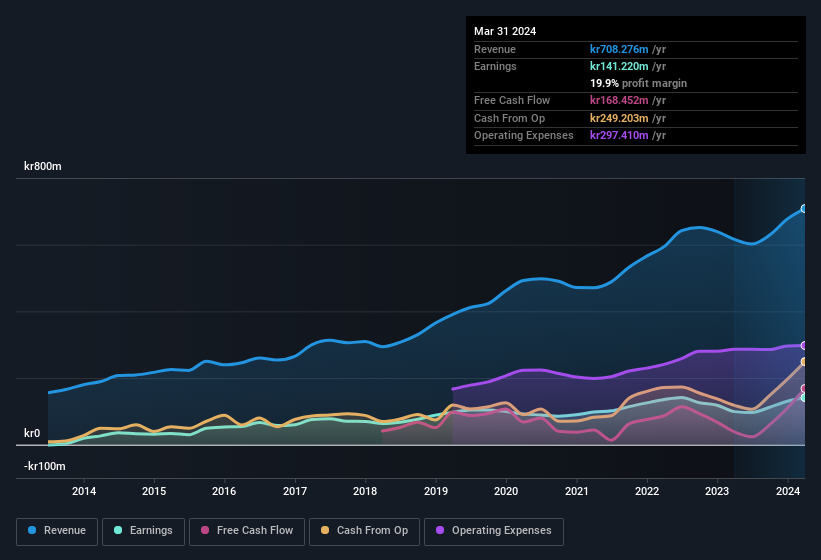Click the Operating Expenses tooltip label

(524, 135)
